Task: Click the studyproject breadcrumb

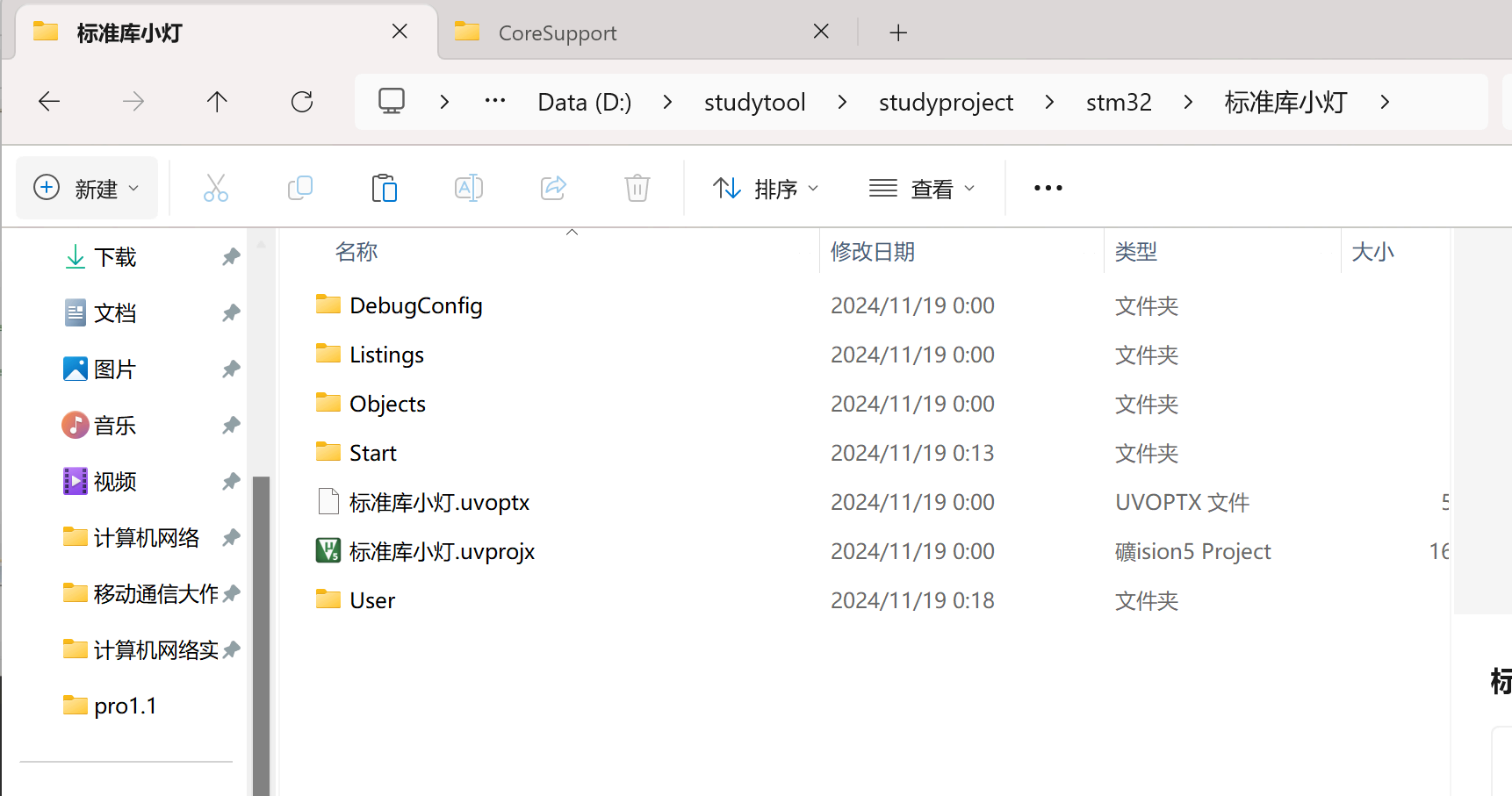Action: tap(947, 102)
